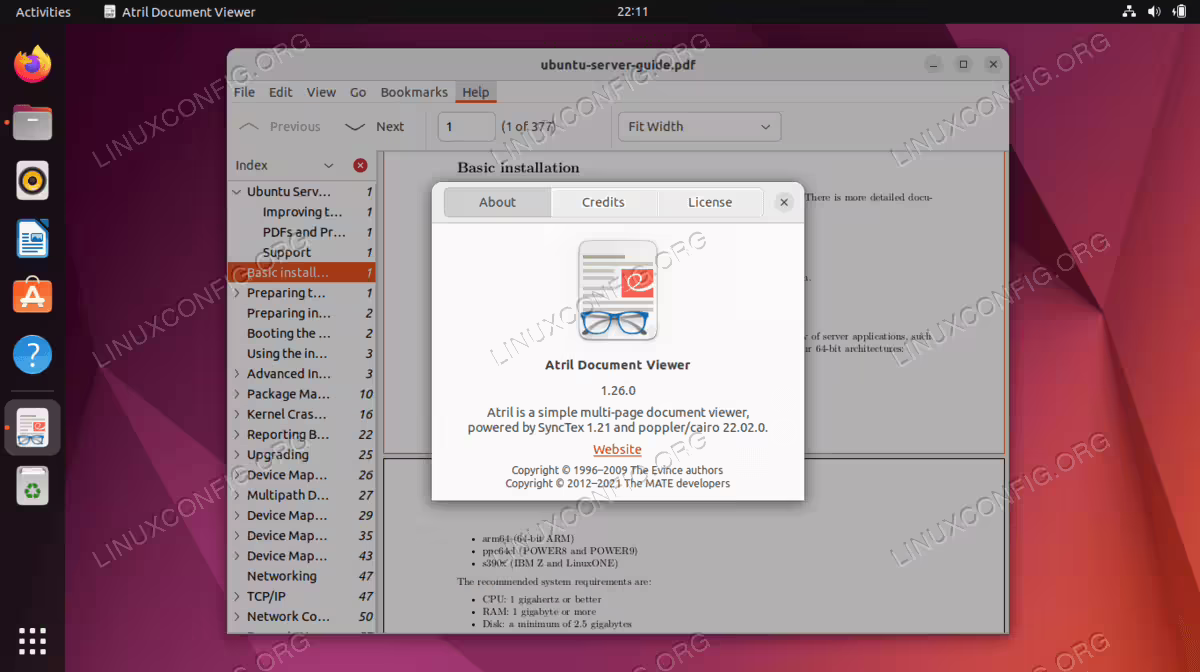Open Ubuntu Software store icon
Image resolution: width=1200 pixels, height=672 pixels.
click(x=33, y=296)
